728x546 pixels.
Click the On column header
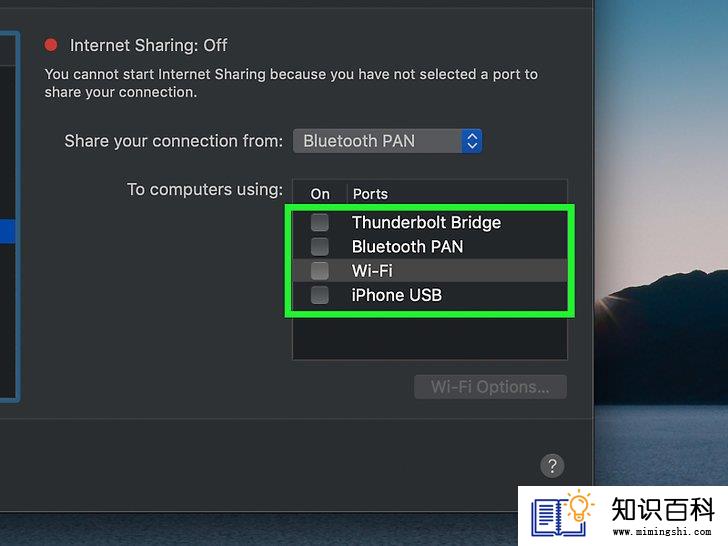coord(320,194)
